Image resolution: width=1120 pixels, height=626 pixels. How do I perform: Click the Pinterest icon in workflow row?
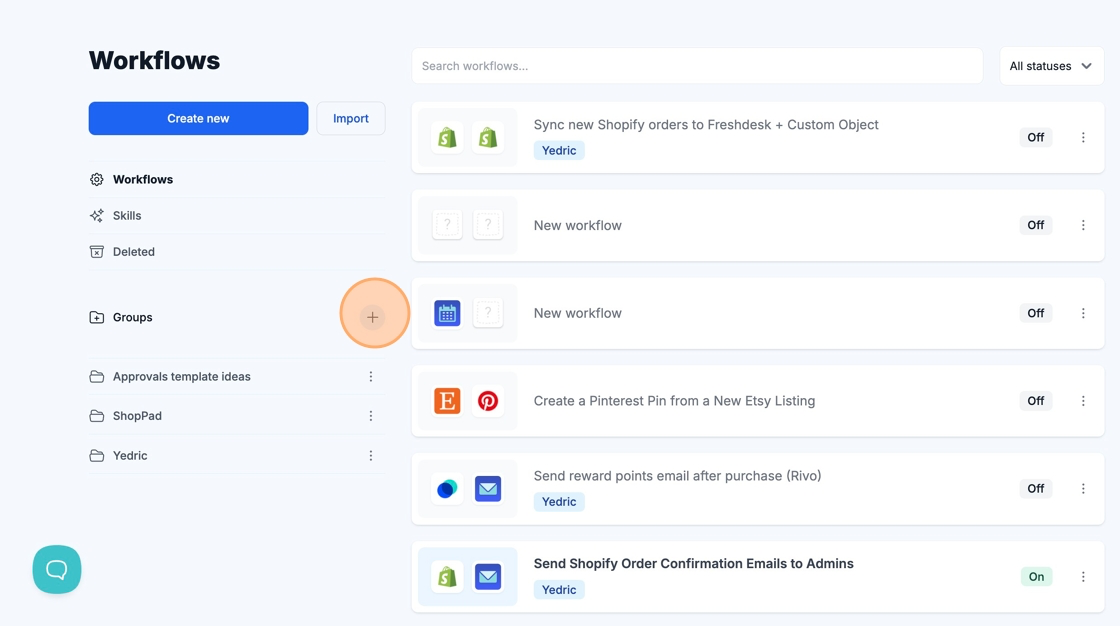click(488, 401)
